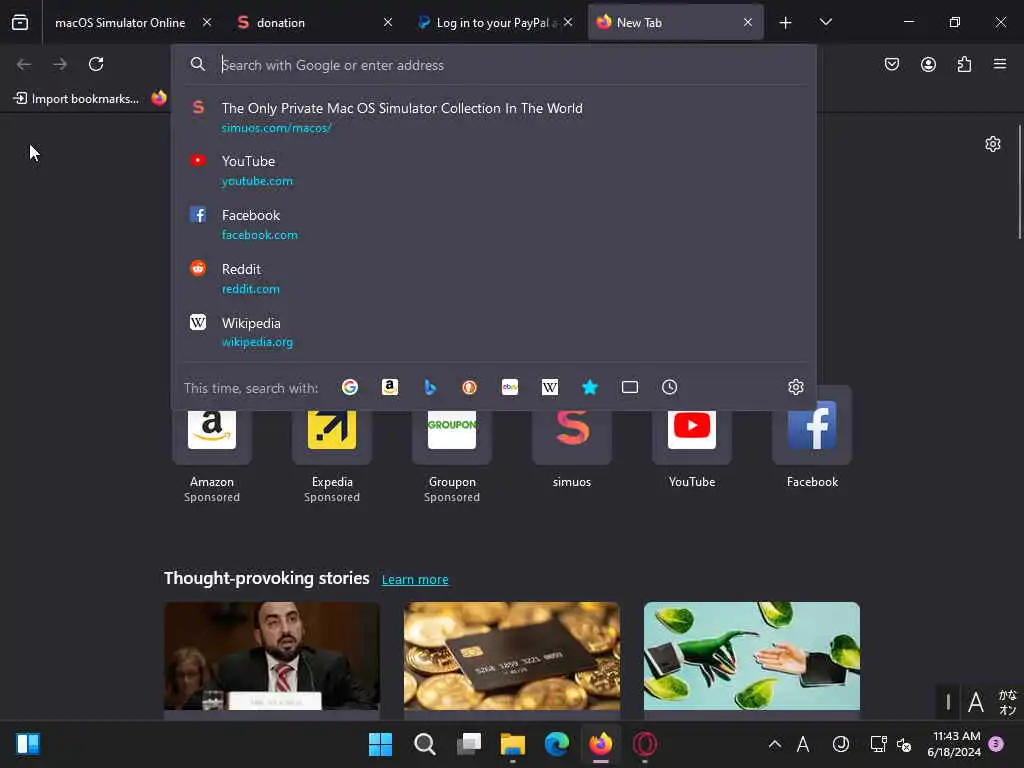The image size is (1024, 768).
Task: Choose the YouTube suggestion
Action: pyautogui.click(x=494, y=170)
